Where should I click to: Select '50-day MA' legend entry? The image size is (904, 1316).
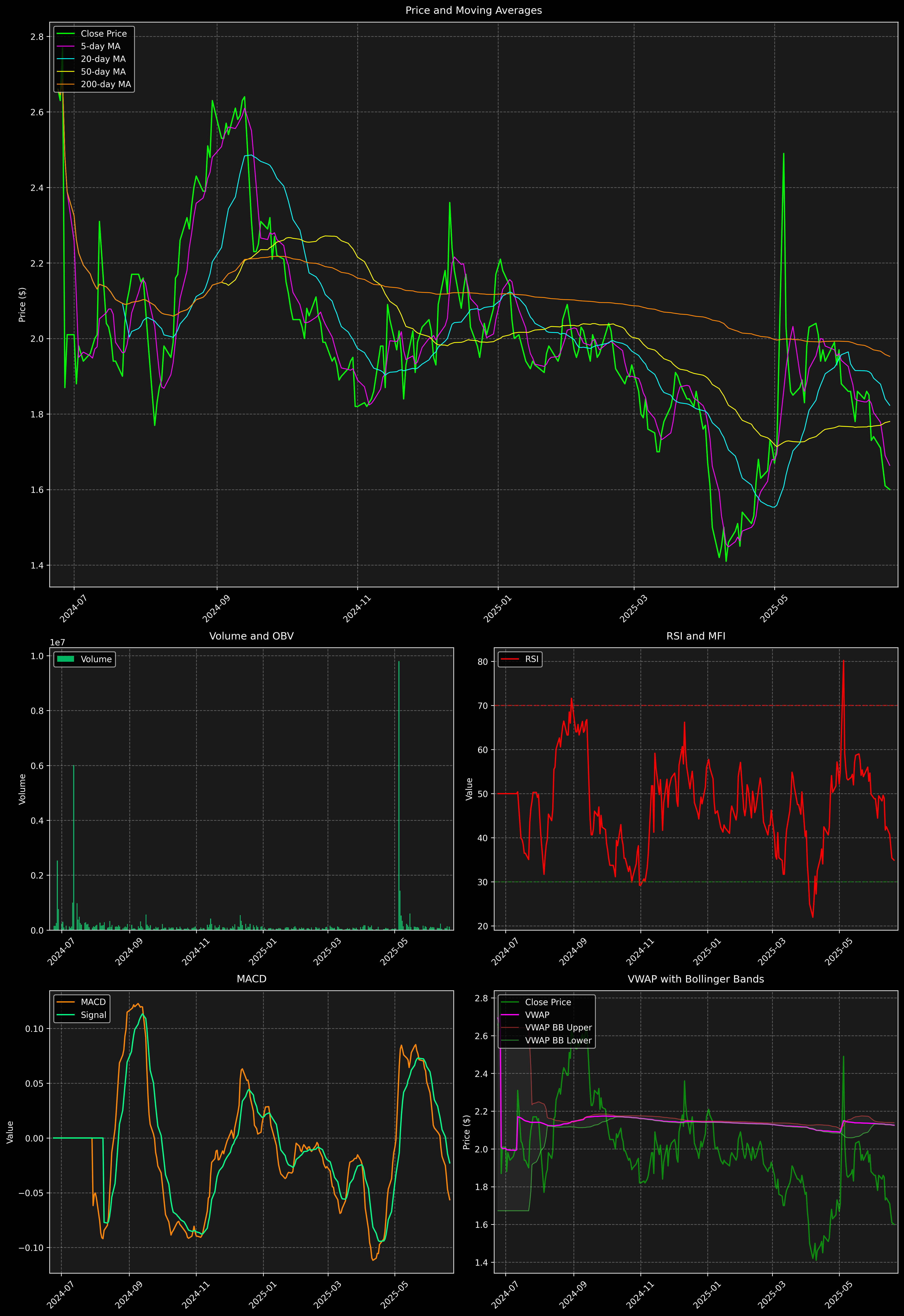tap(103, 72)
